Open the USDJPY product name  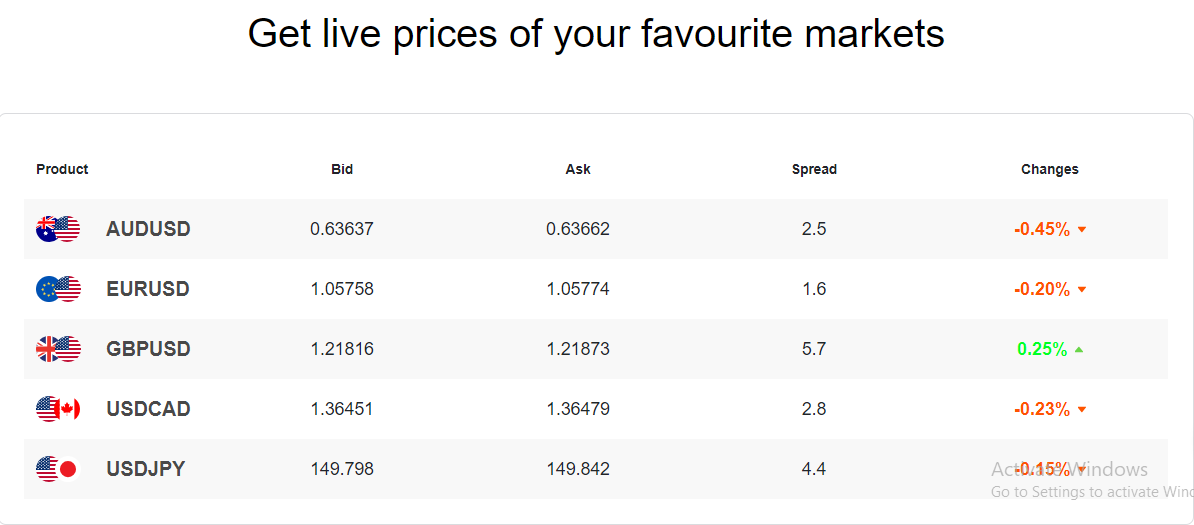[145, 469]
